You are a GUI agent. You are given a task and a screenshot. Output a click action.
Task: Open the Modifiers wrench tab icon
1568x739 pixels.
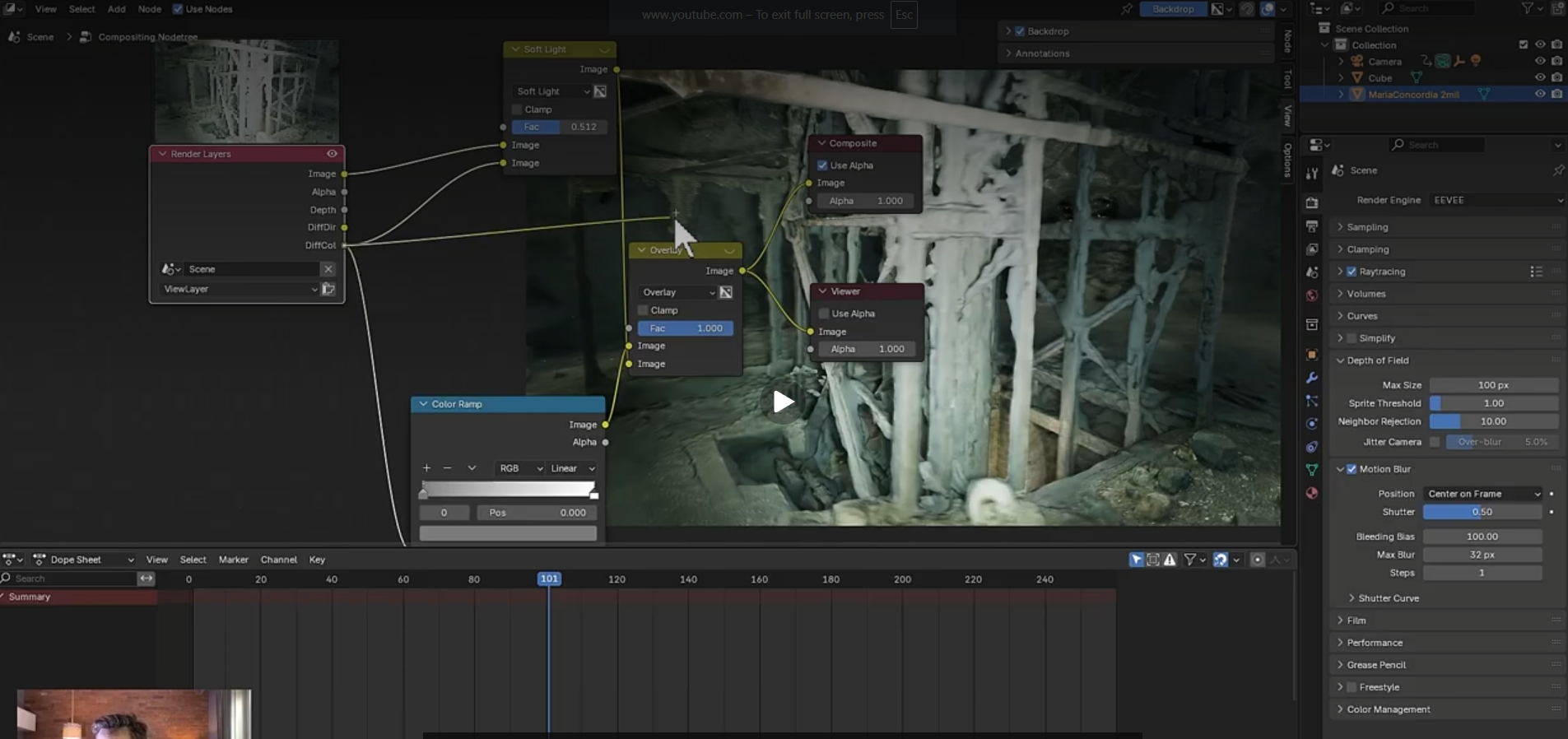point(1312,378)
